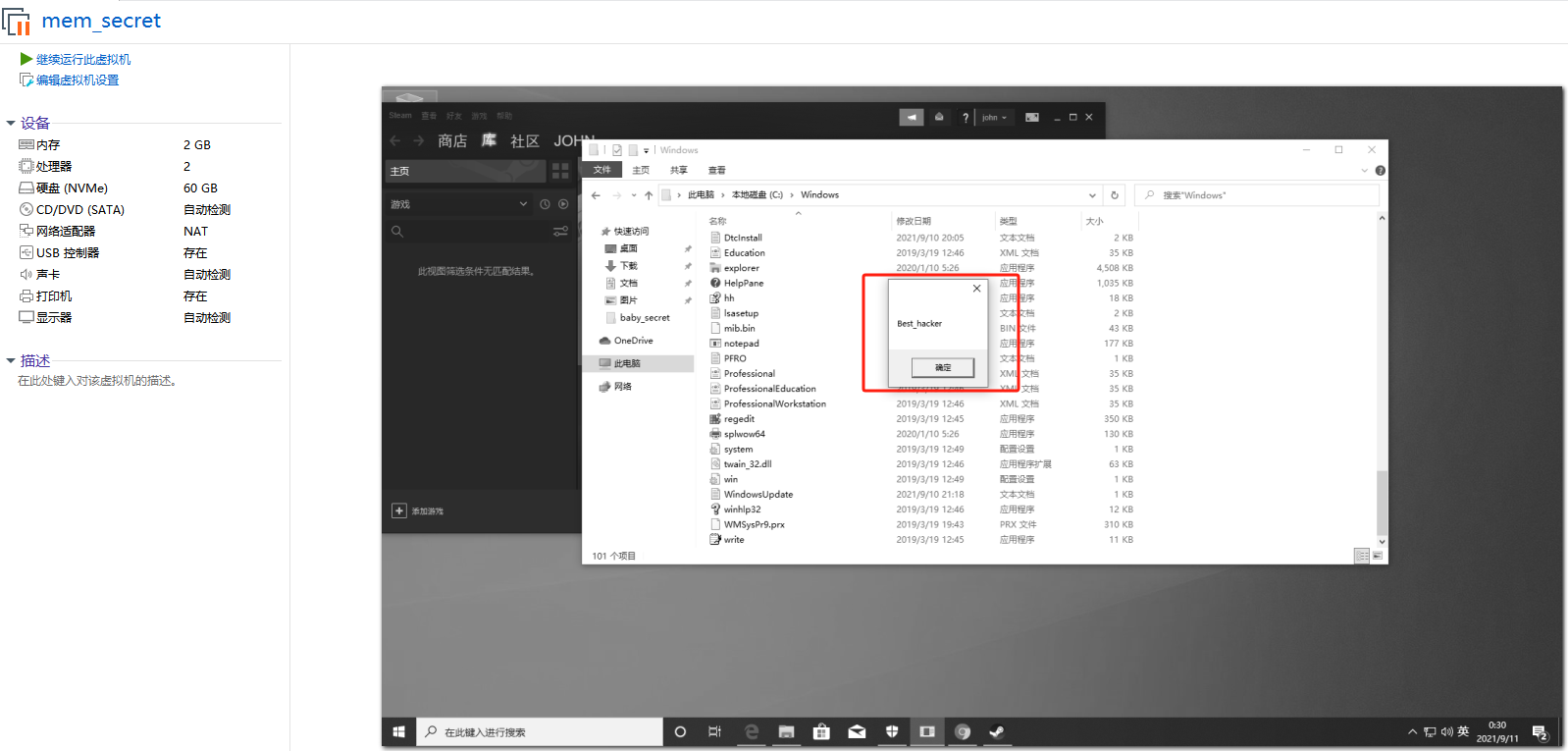This screenshot has height=751, width=1568.
Task: Click the taskbar search box
Action: [541, 732]
